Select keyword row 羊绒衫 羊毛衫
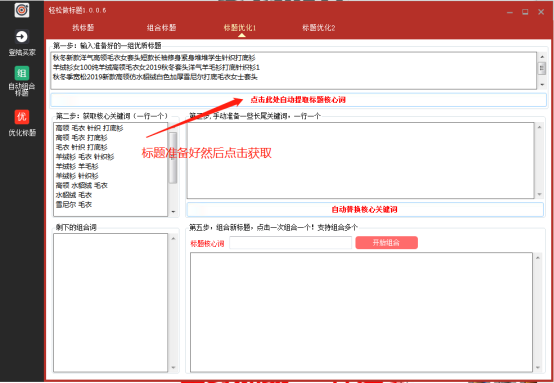 click(x=77, y=166)
